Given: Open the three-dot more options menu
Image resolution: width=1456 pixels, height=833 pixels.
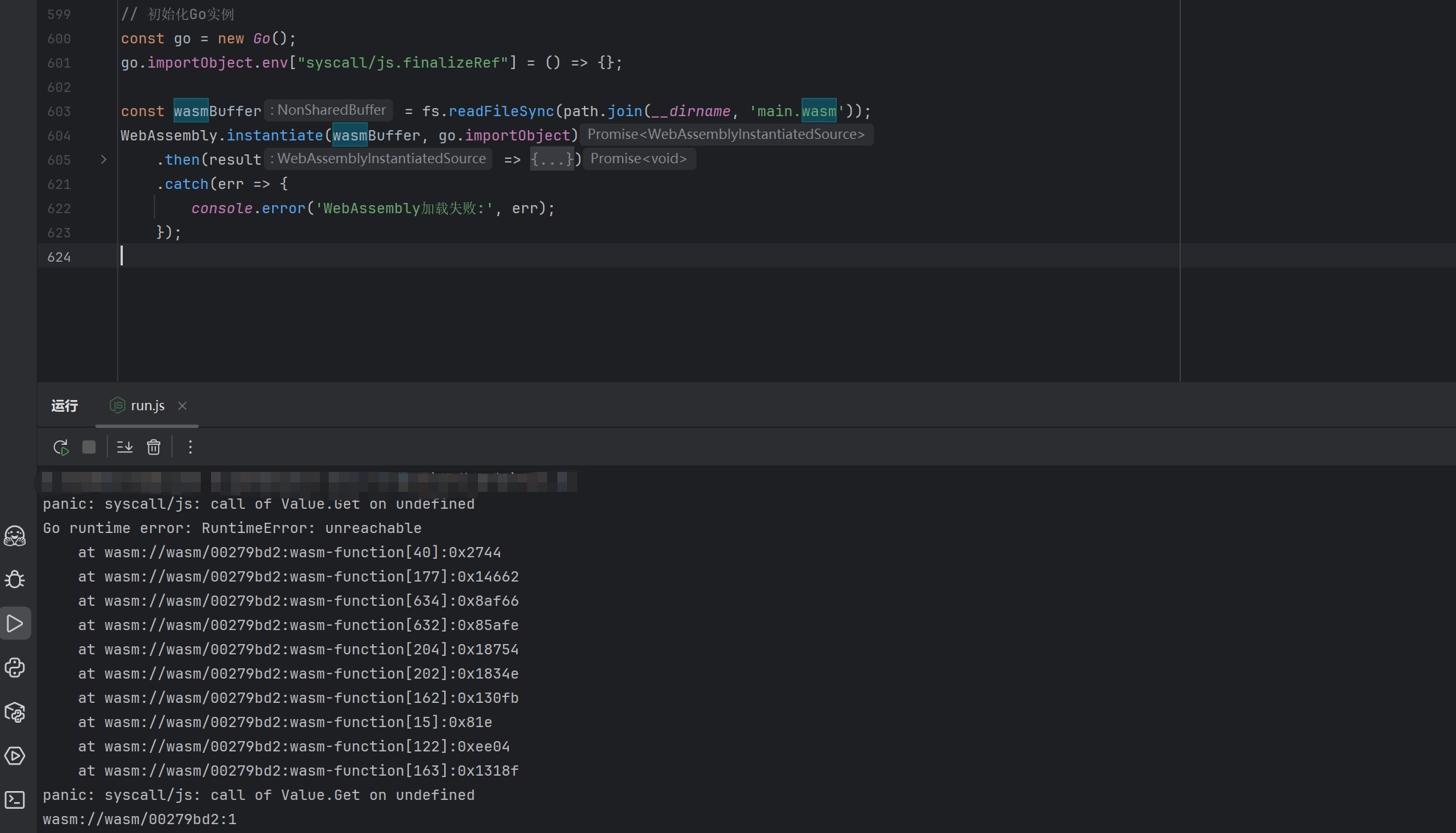Looking at the screenshot, I should (x=190, y=447).
